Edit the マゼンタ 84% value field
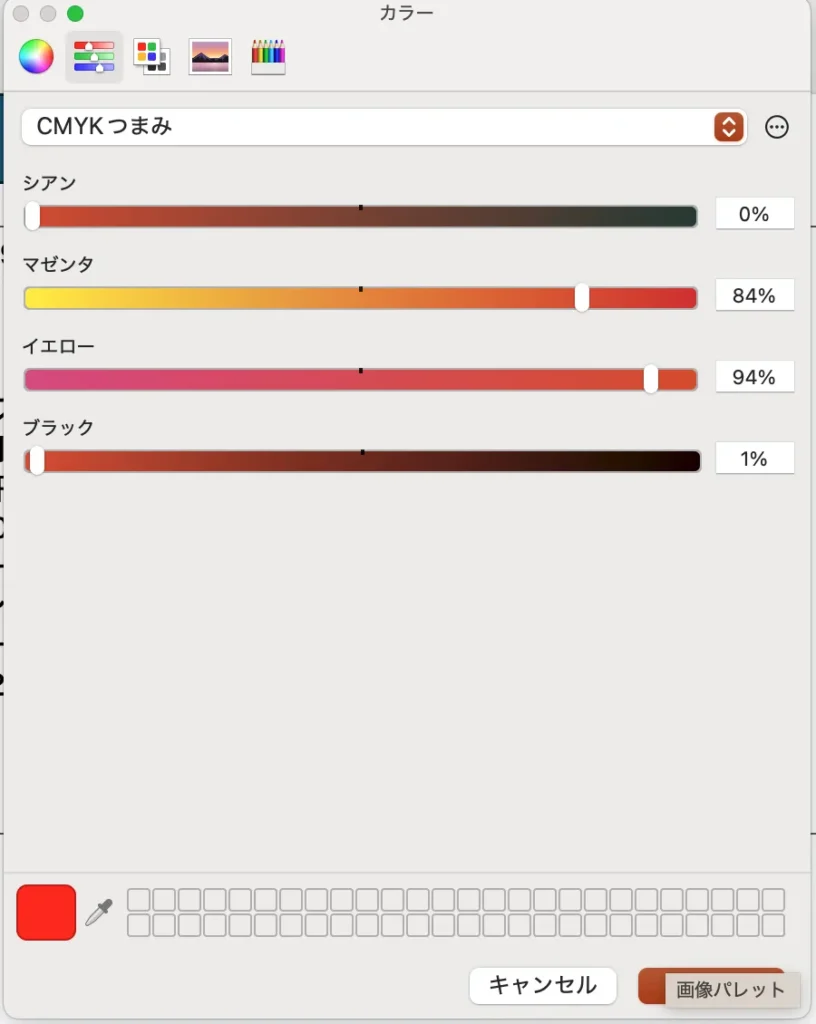The height and width of the screenshot is (1024, 816). click(754, 296)
